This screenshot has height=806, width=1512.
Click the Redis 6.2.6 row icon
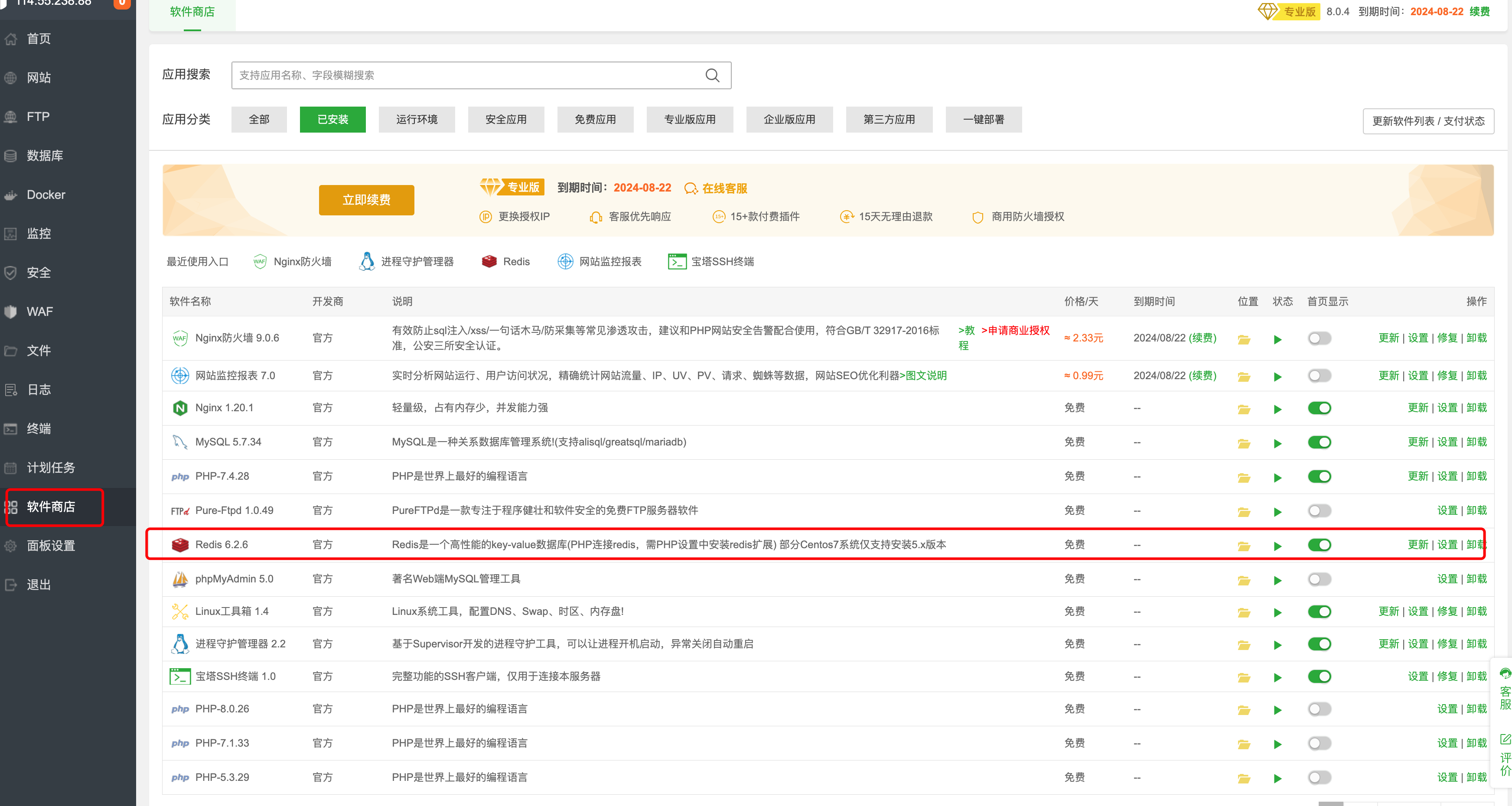[x=179, y=544]
